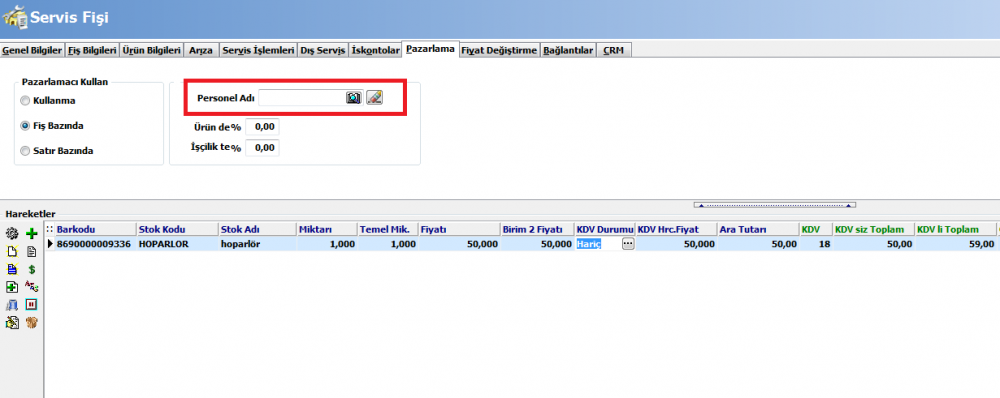Select the Pazarlama tab
The image size is (1000, 398).
click(x=430, y=49)
